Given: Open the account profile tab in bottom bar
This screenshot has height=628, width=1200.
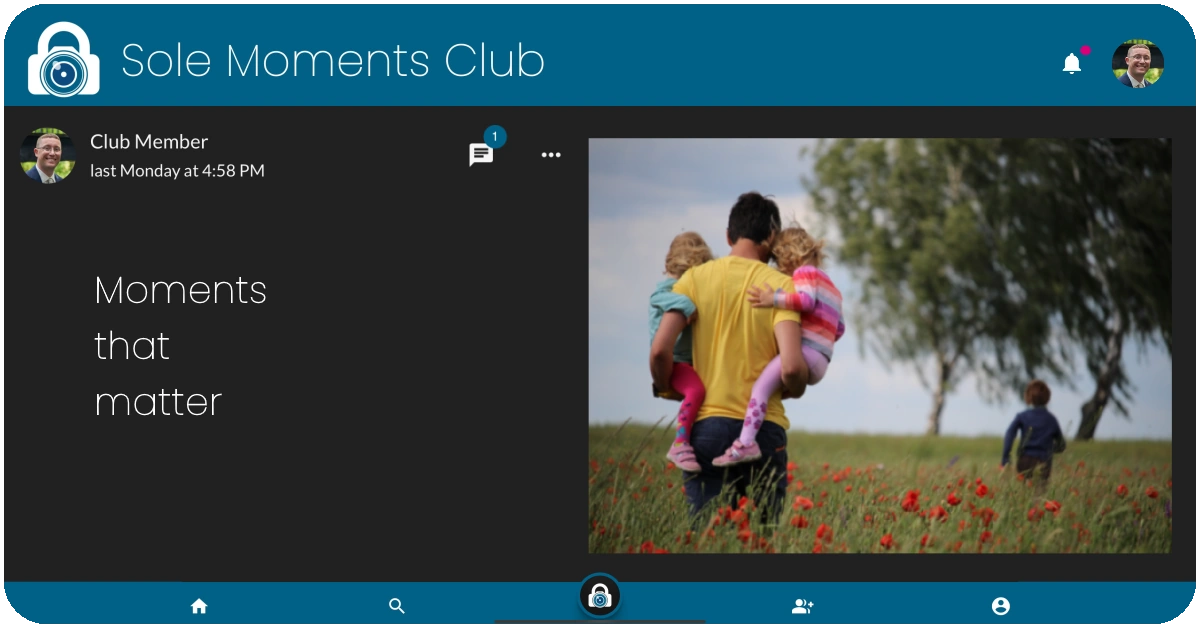Looking at the screenshot, I should click(1000, 606).
